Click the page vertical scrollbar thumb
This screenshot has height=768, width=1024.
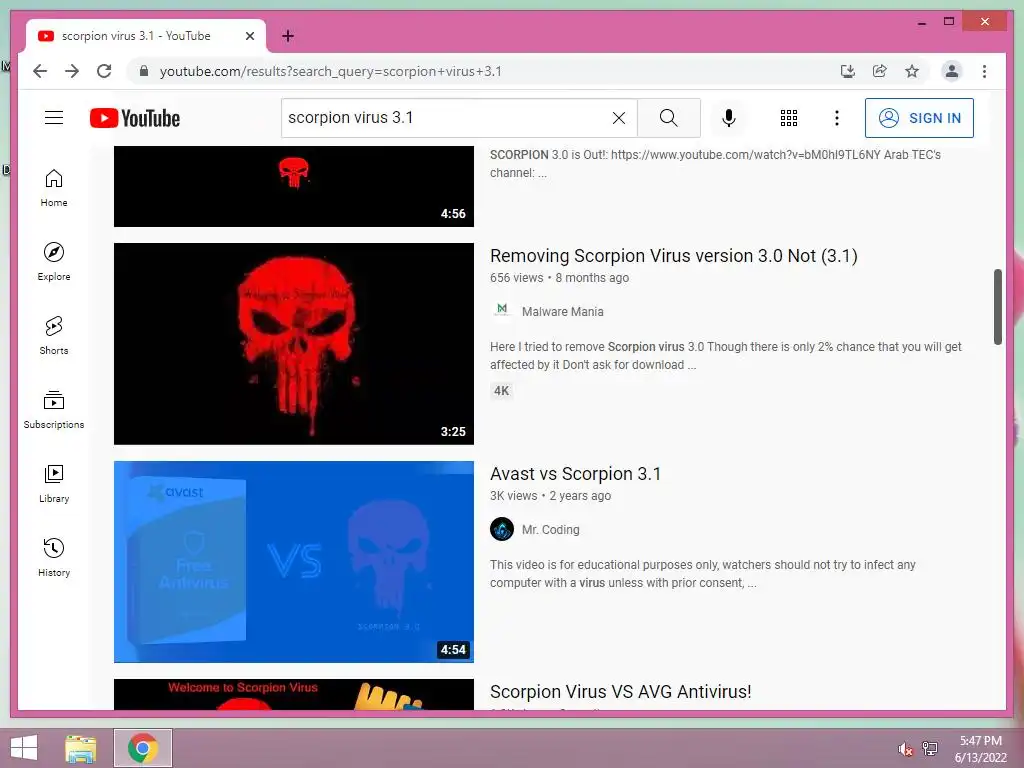pyautogui.click(x=997, y=306)
